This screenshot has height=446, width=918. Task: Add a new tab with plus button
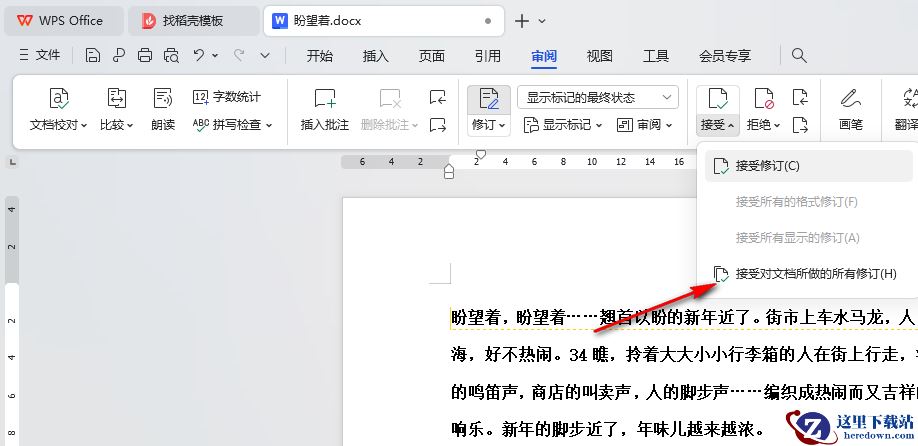(x=522, y=21)
